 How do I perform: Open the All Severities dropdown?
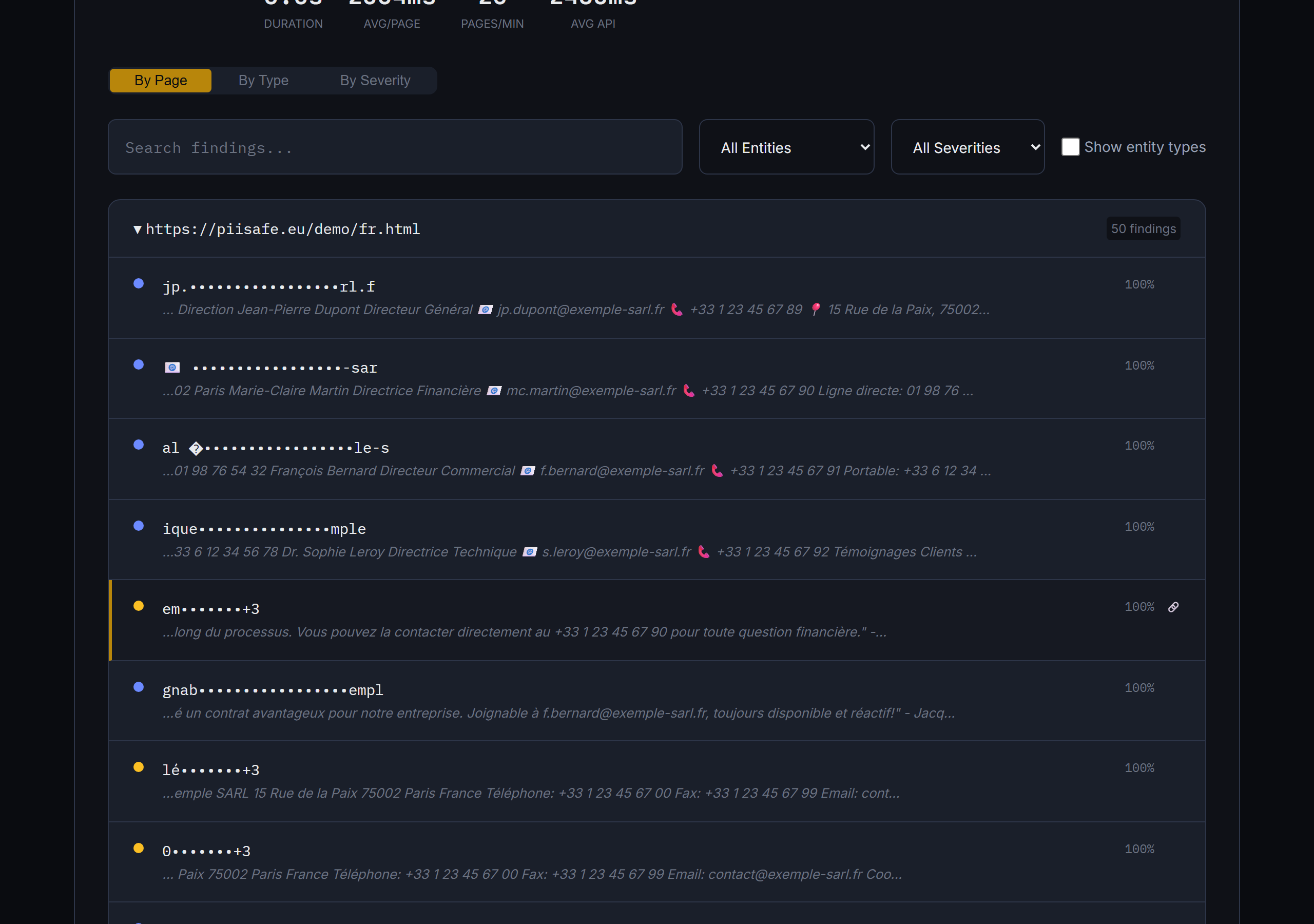[x=967, y=147]
